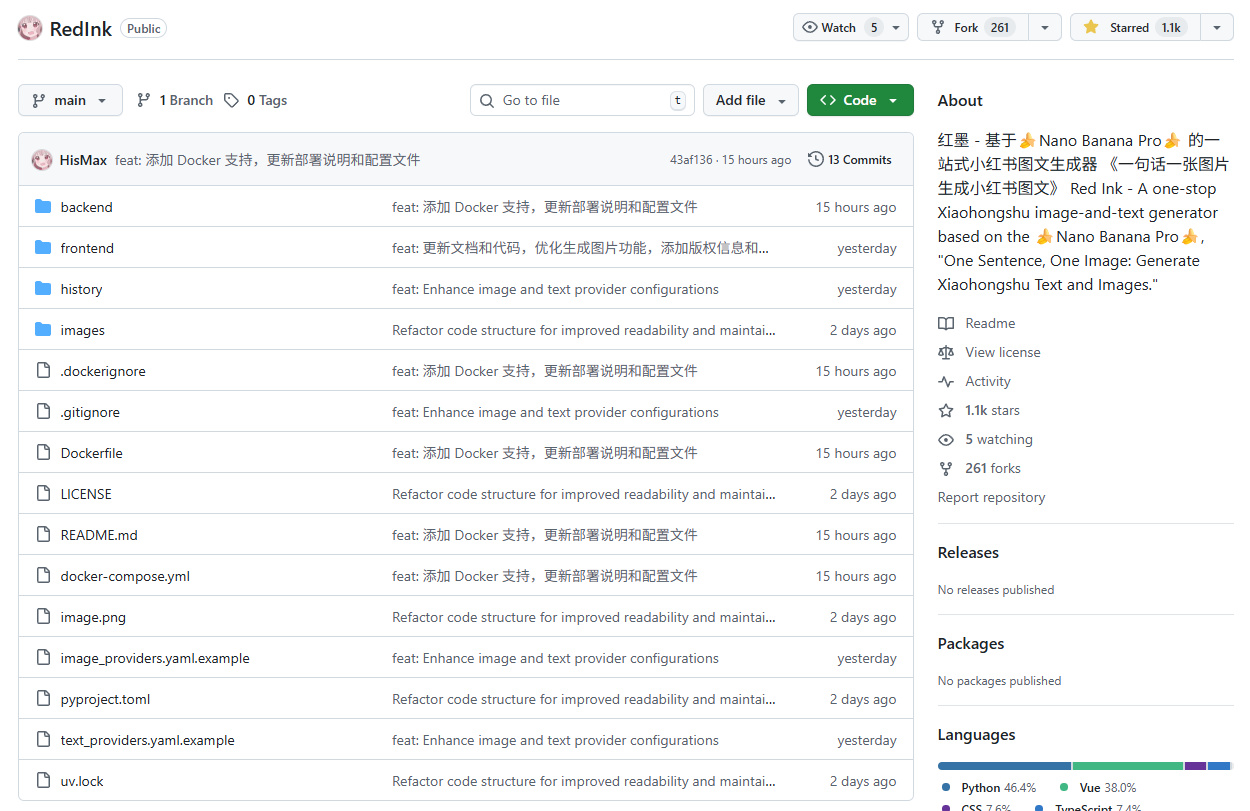Click the star icon beside 1.1k stars
The image size is (1250, 811).
click(946, 410)
